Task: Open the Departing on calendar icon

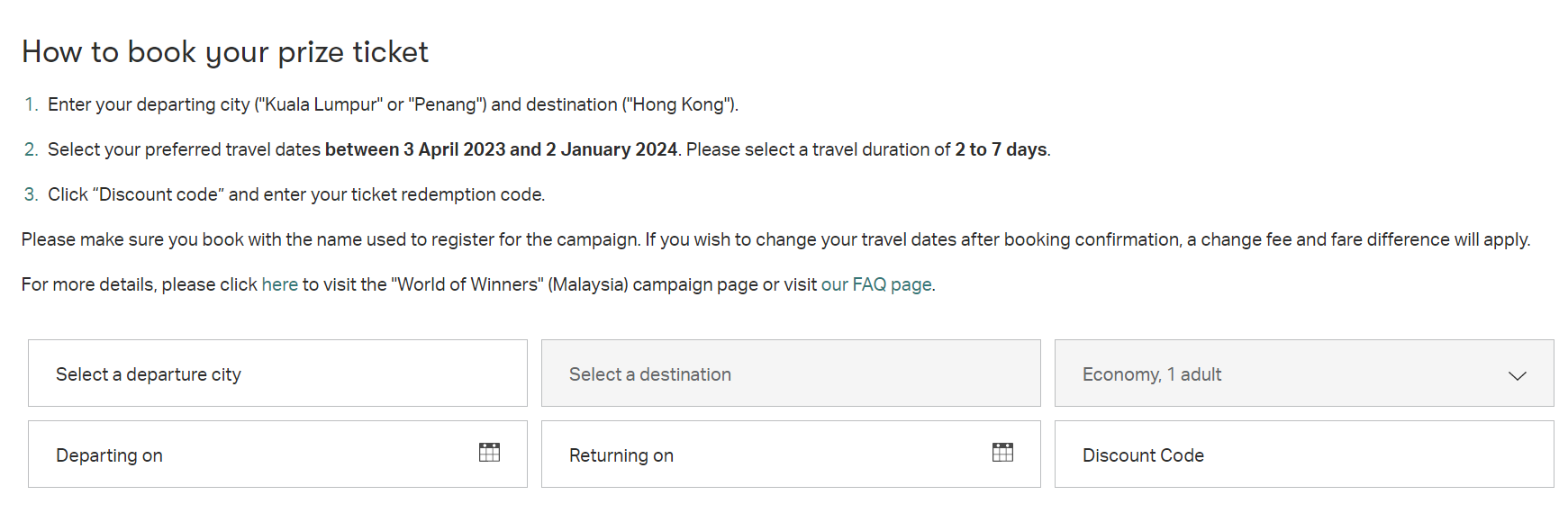Action: pos(489,453)
